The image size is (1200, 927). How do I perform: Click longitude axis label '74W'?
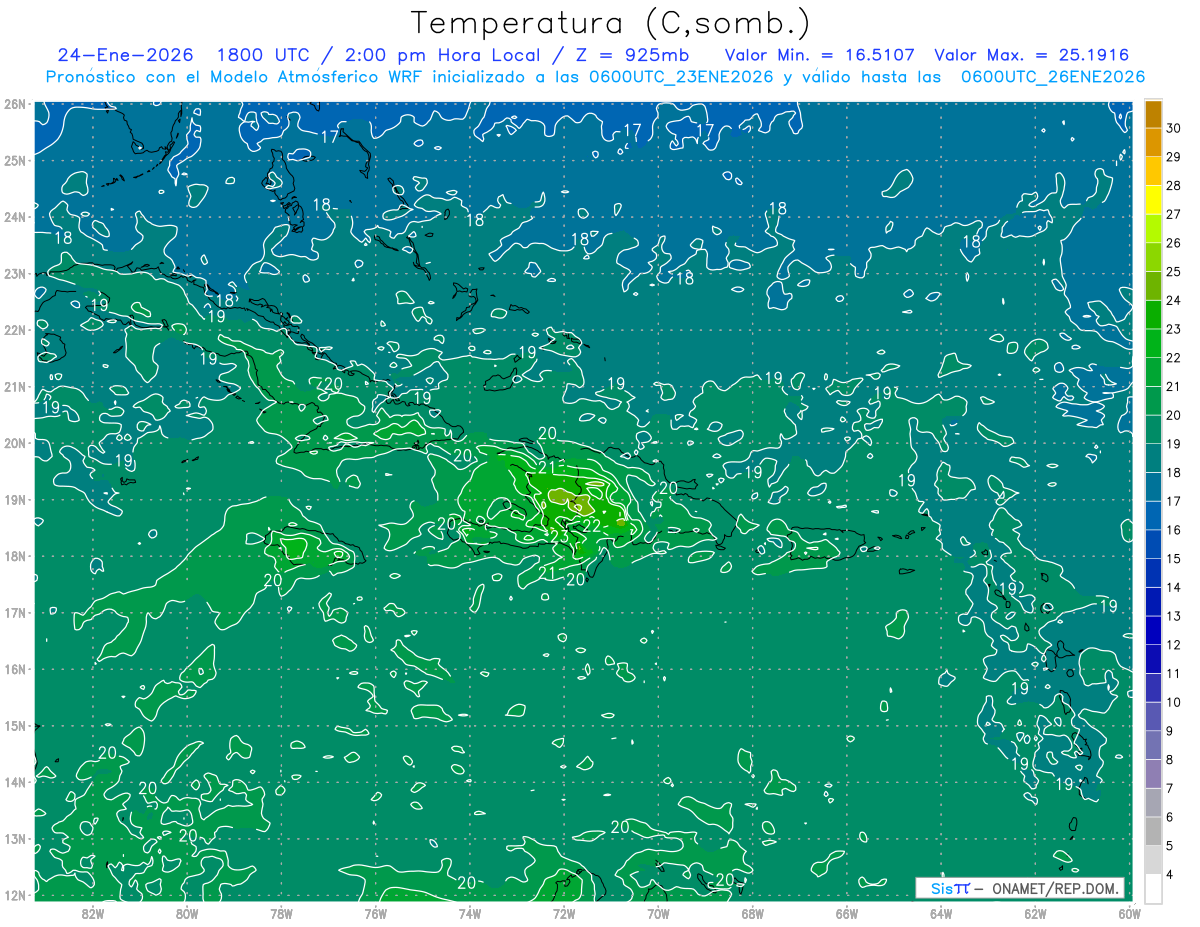[x=470, y=914]
